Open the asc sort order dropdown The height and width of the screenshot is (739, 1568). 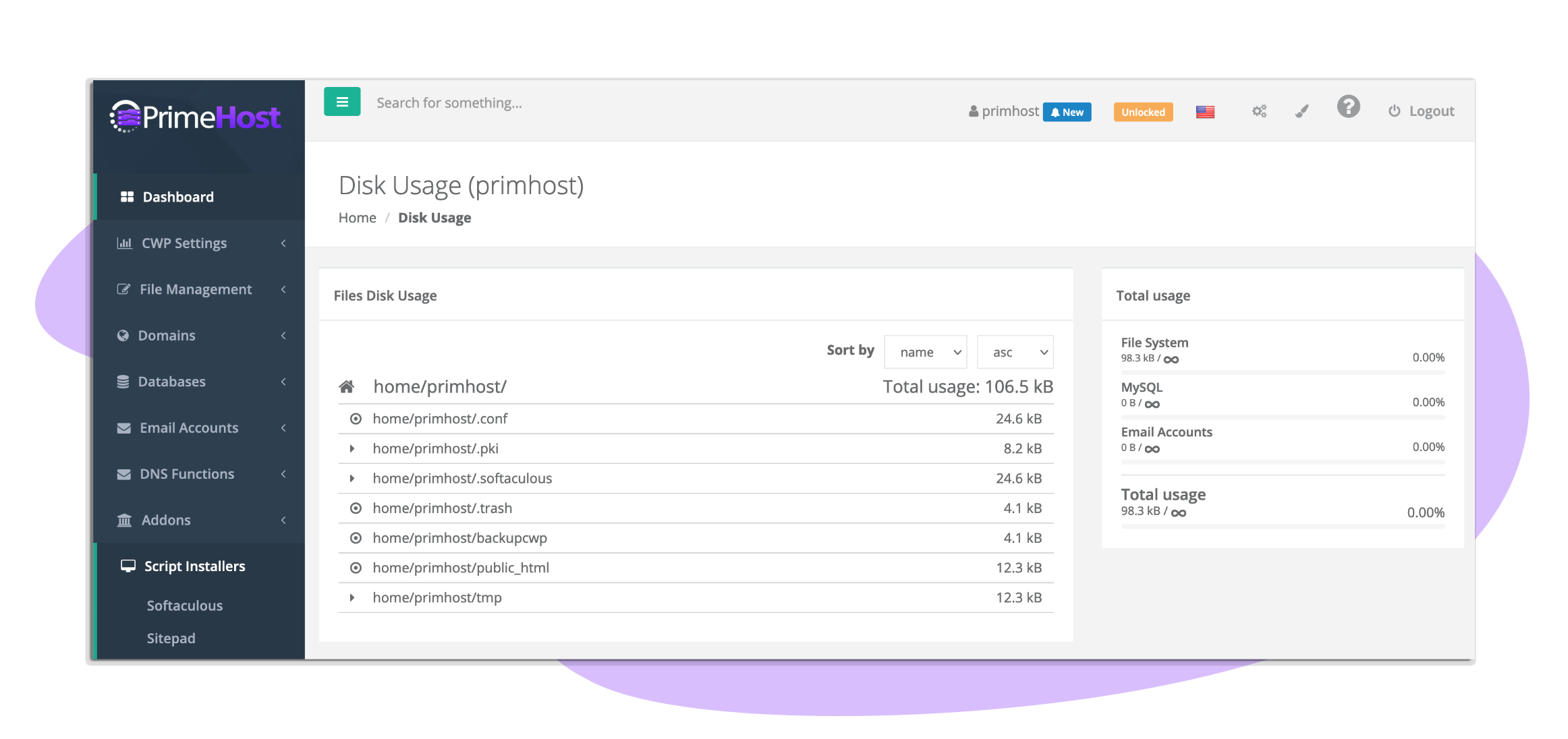click(x=1015, y=352)
